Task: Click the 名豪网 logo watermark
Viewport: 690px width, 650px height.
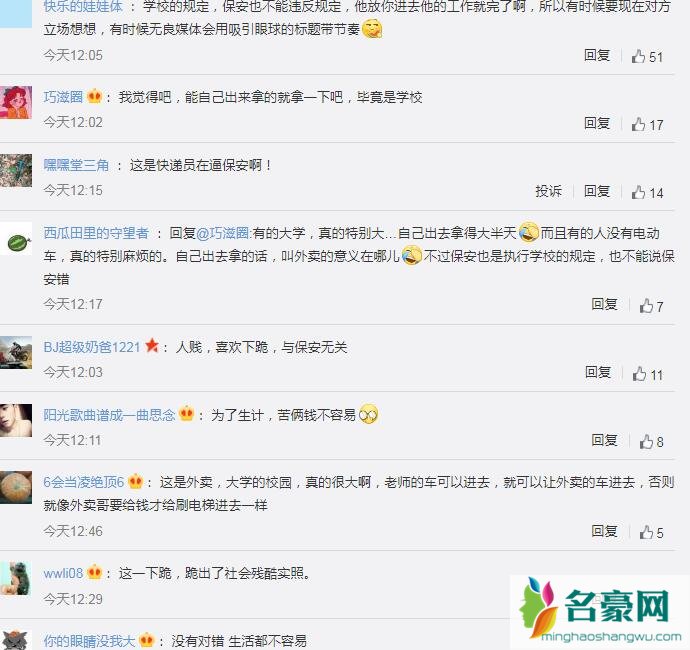Action: [x=600, y=612]
